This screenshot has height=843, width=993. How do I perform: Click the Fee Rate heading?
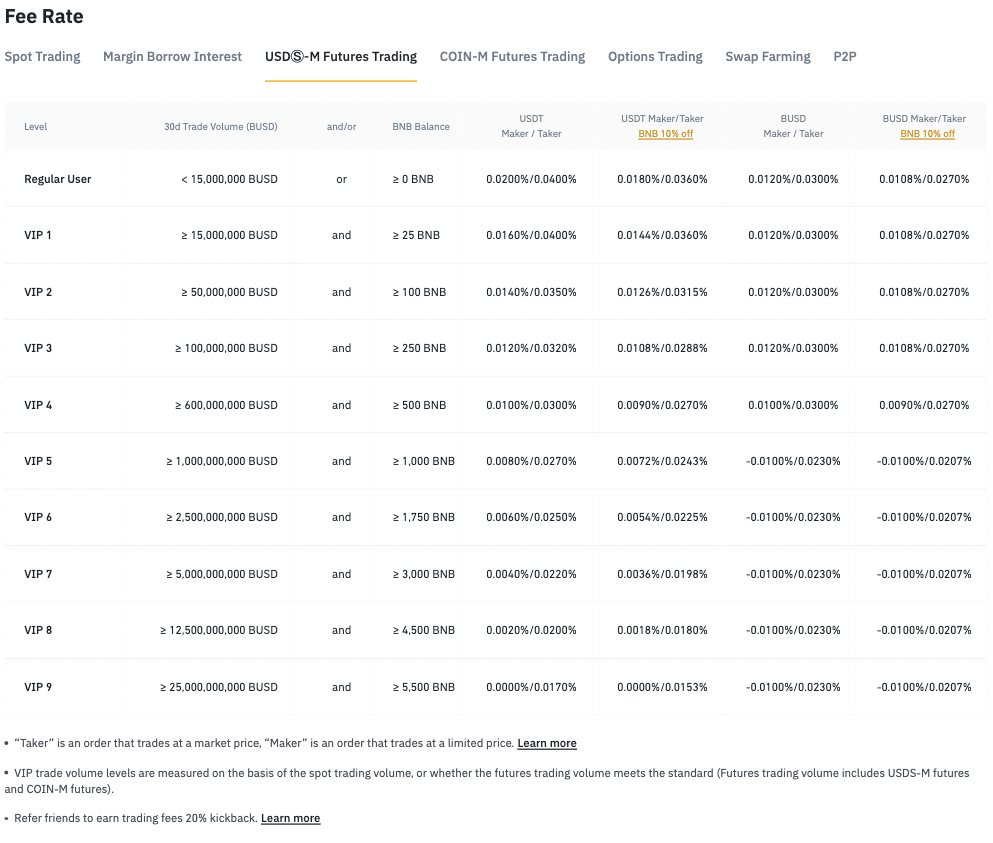(x=44, y=16)
